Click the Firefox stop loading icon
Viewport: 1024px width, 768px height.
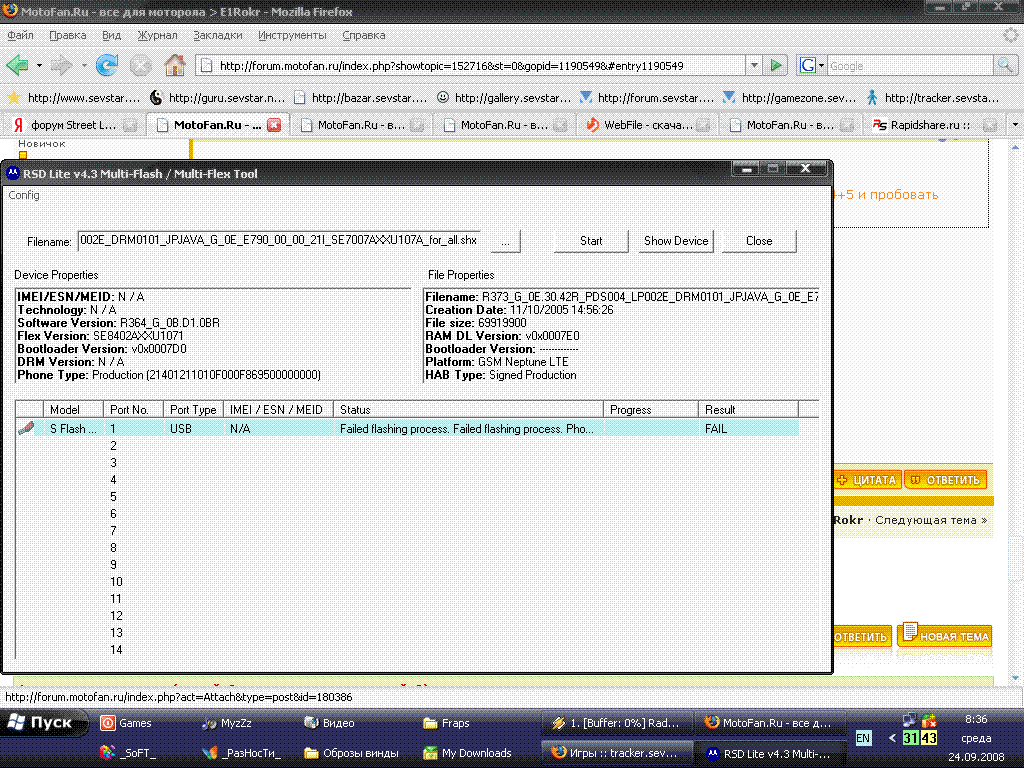click(x=140, y=65)
